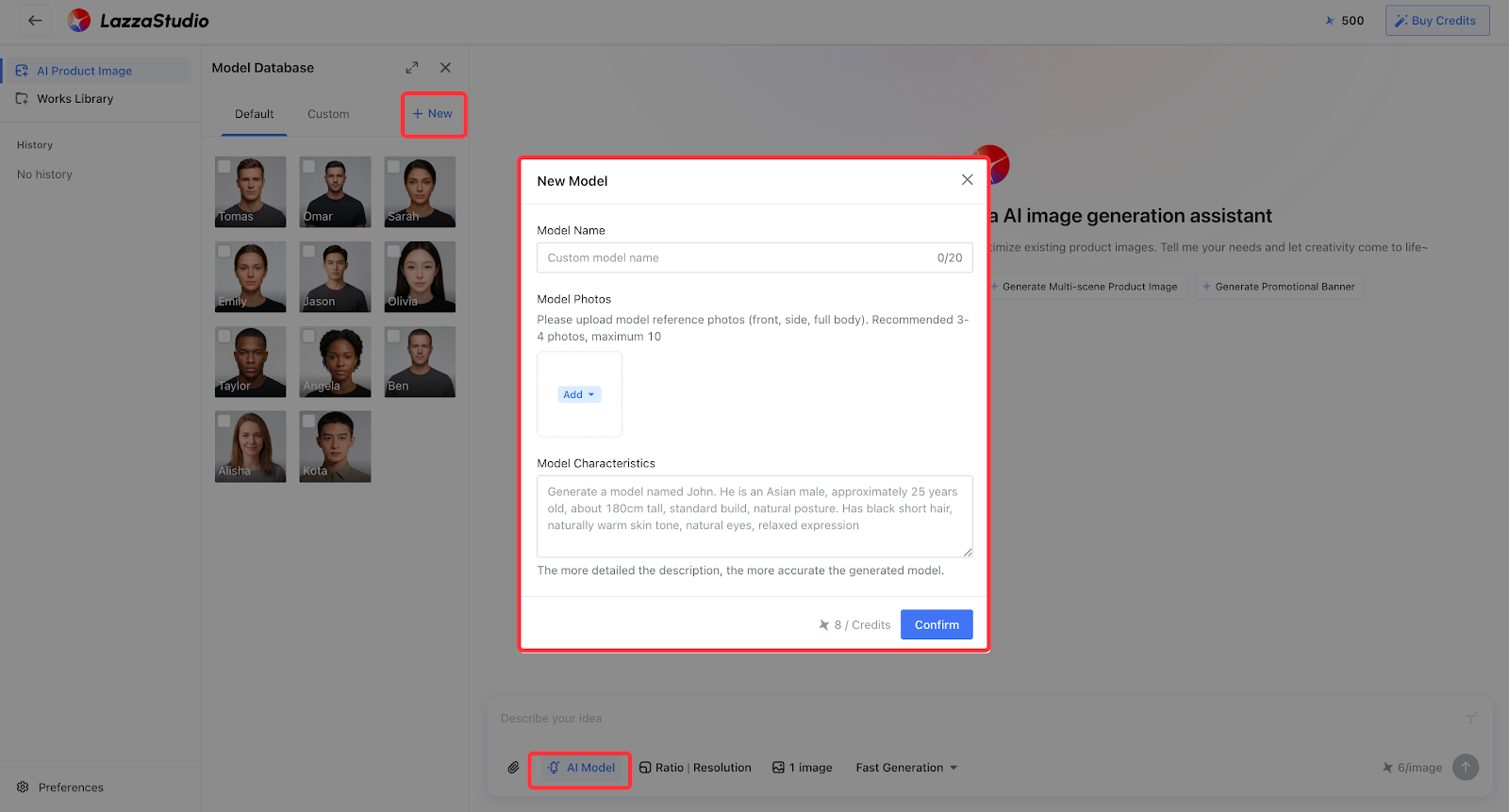The width and height of the screenshot is (1509, 812).
Task: Close the New Model dialog
Action: coord(967,180)
